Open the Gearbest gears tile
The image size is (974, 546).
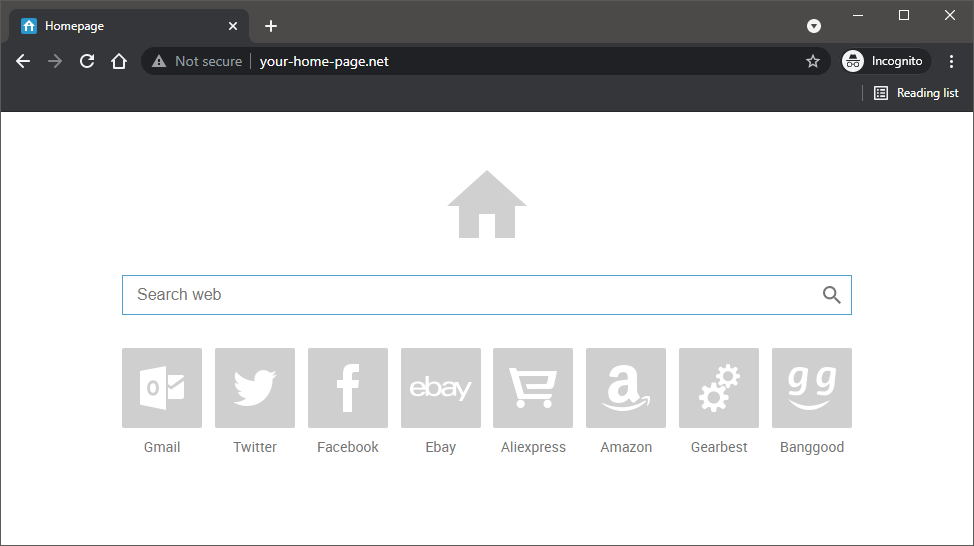(719, 388)
